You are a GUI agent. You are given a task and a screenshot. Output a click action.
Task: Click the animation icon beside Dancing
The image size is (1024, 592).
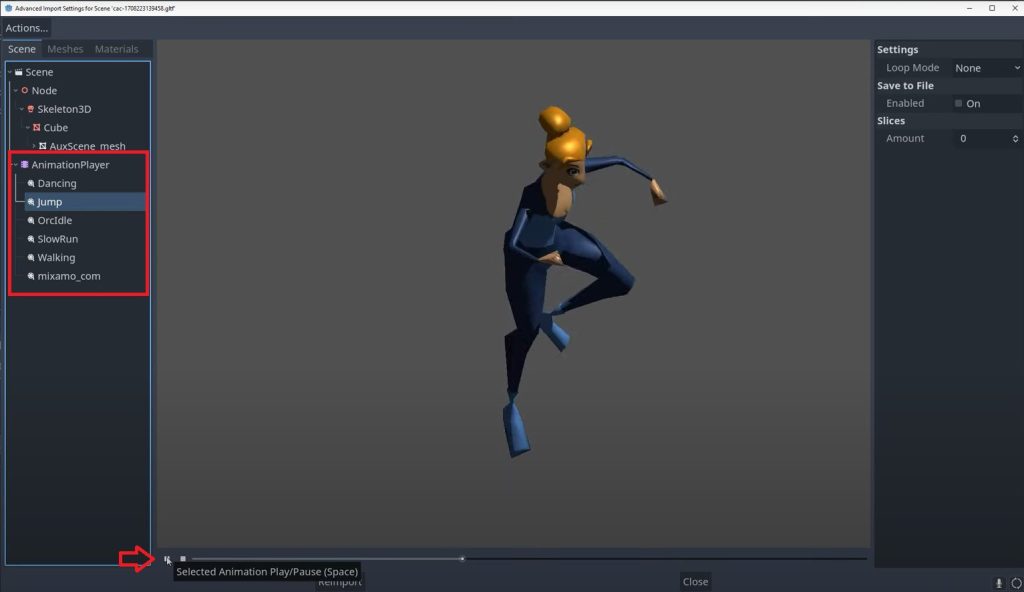pos(31,183)
